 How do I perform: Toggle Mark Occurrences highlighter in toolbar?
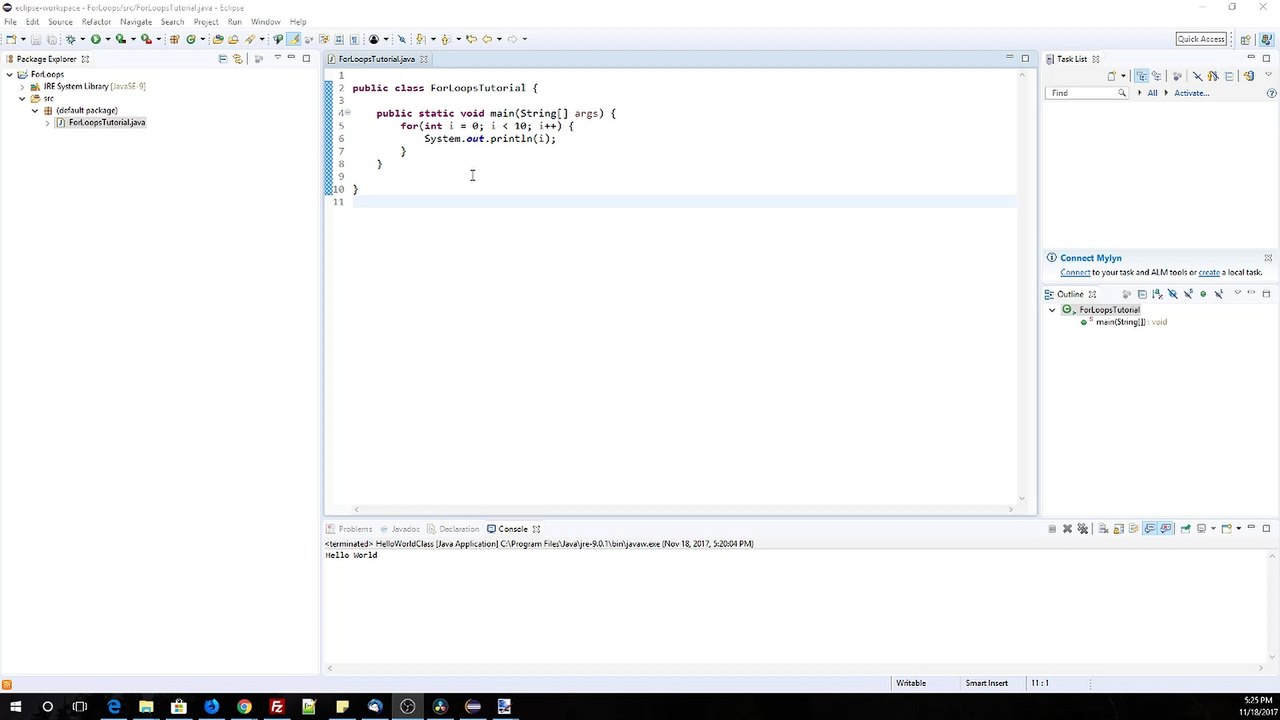coord(293,39)
